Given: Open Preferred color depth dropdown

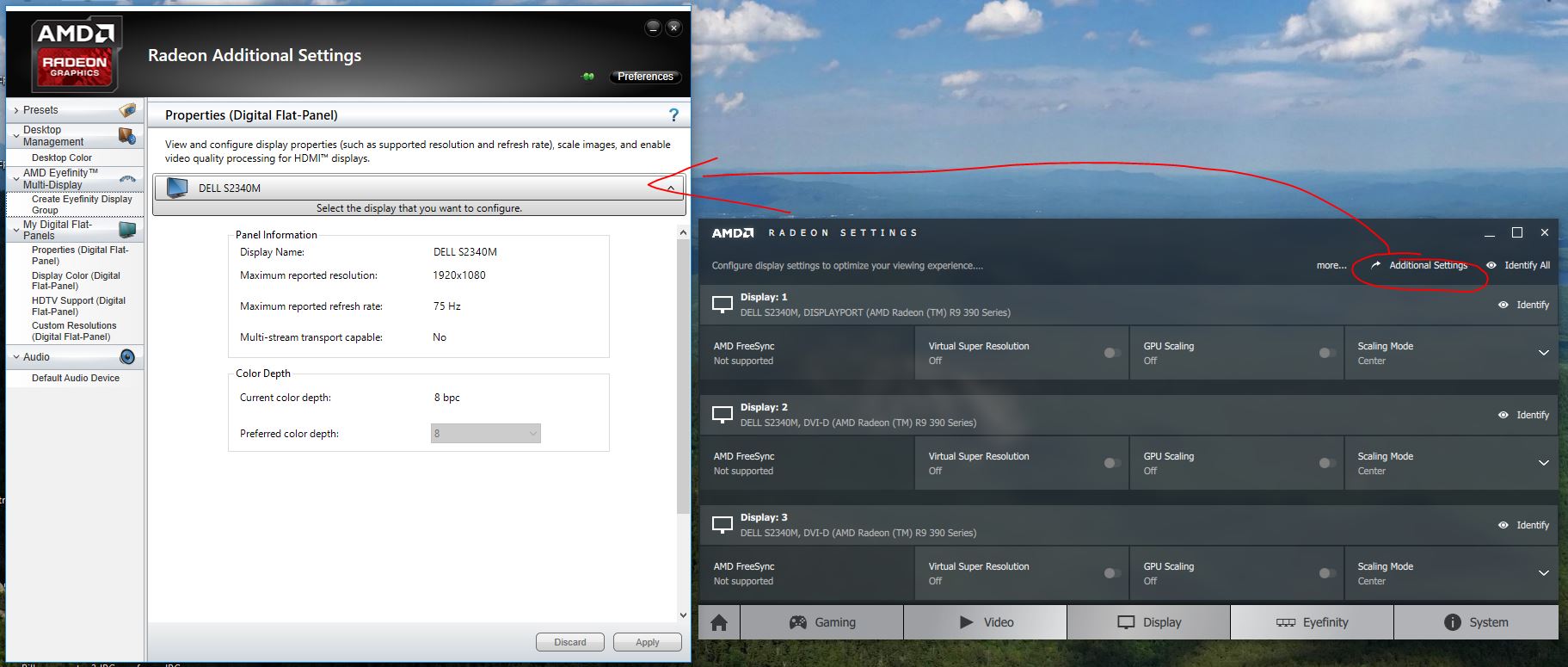Looking at the screenshot, I should point(485,434).
